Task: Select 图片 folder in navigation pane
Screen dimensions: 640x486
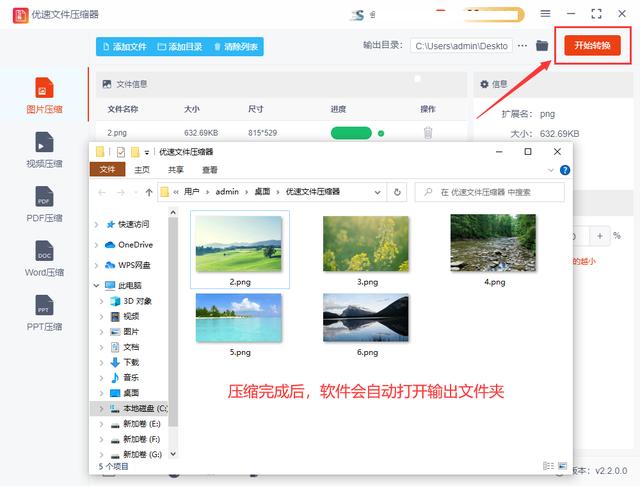Action: coord(131,332)
